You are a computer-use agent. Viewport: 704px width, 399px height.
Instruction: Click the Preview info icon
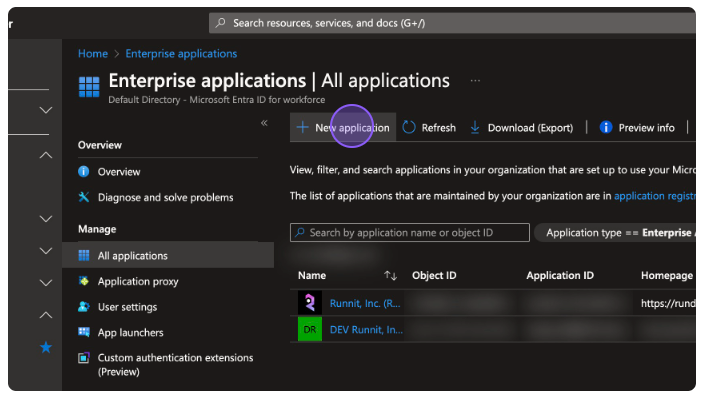click(606, 127)
